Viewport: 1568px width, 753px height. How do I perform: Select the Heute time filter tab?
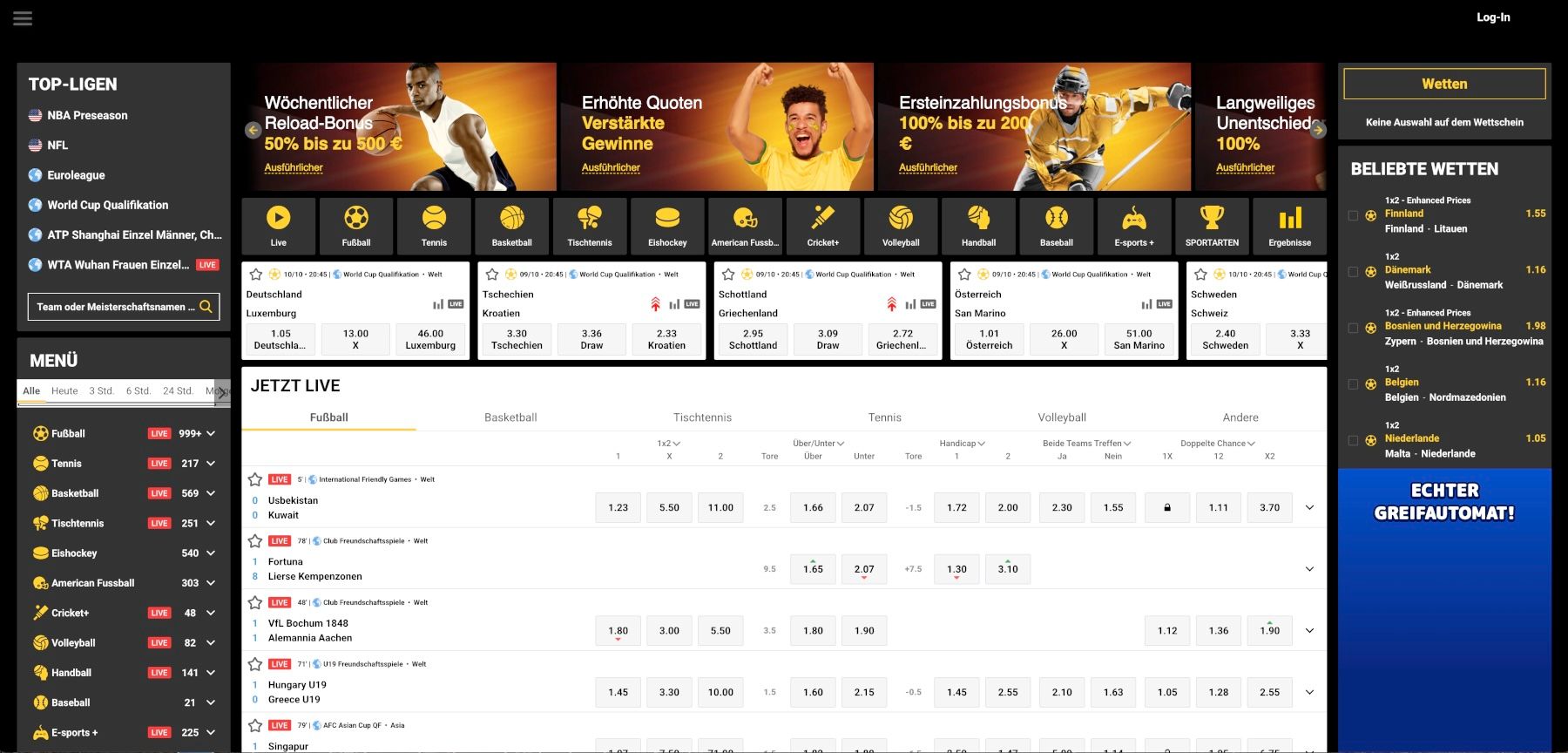pos(64,391)
